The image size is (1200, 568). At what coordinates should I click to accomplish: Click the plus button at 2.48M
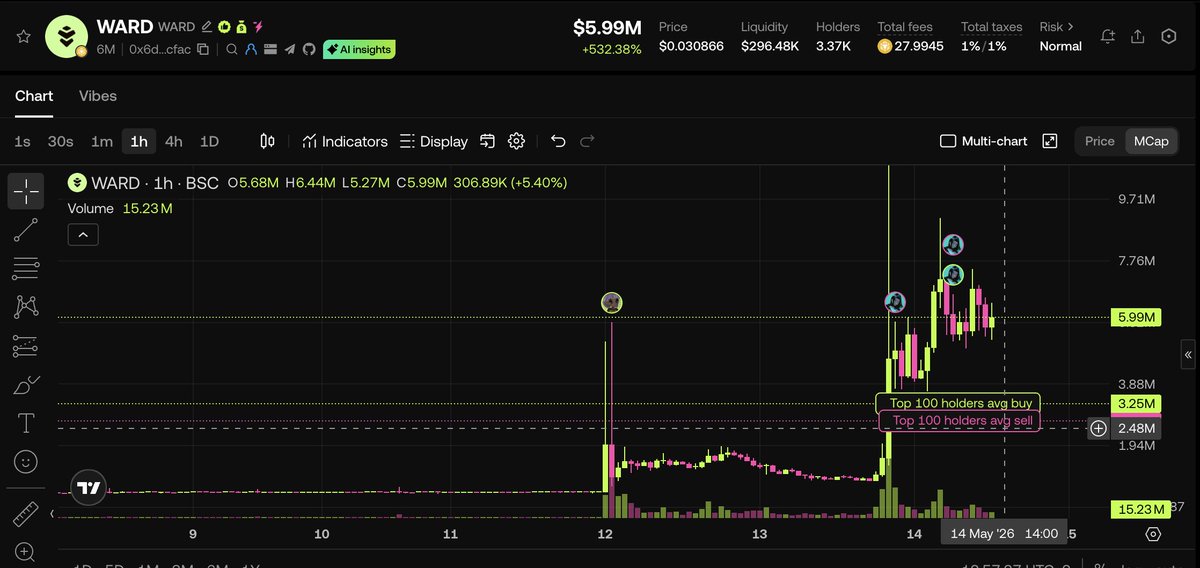pyautogui.click(x=1098, y=428)
